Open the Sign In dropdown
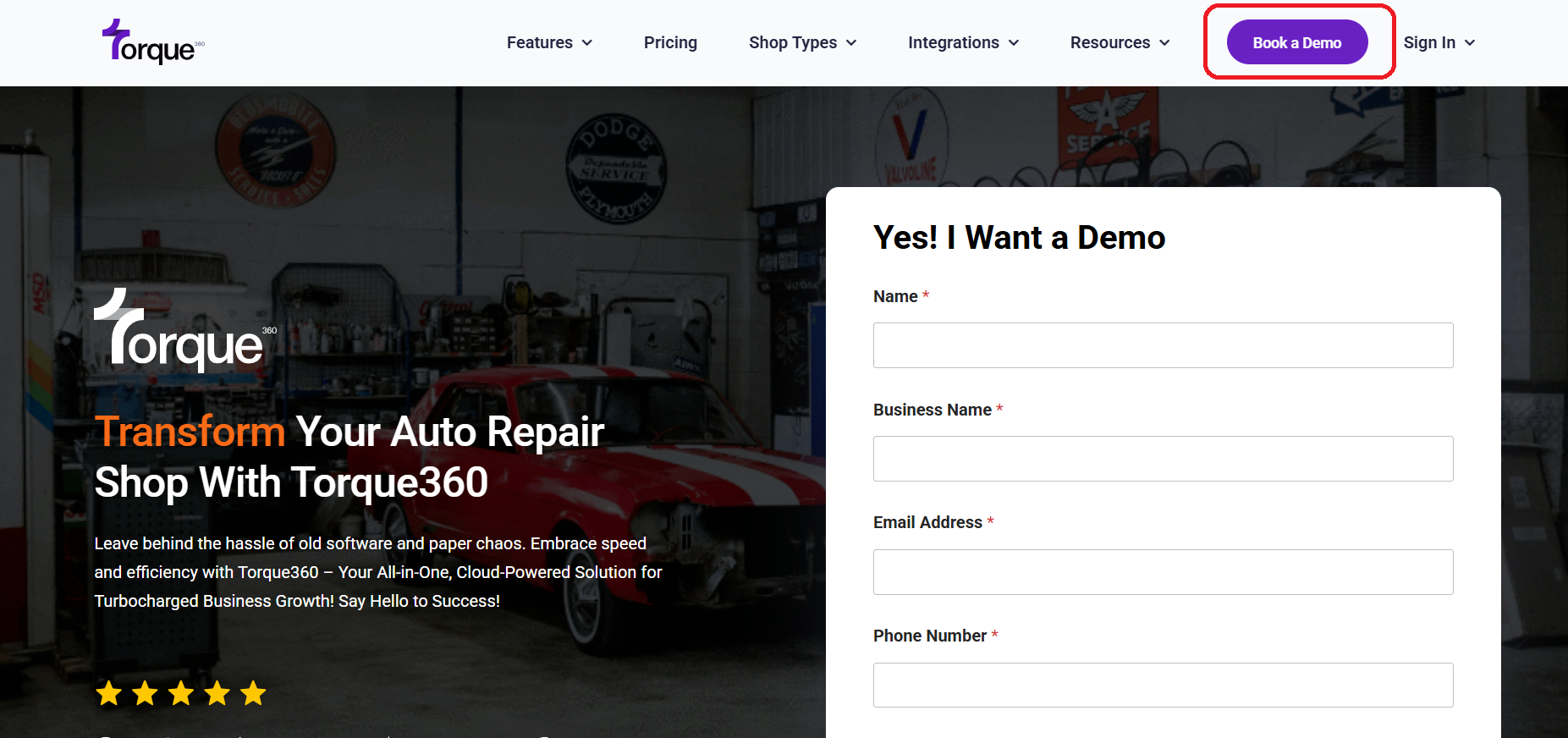 [x=1439, y=42]
